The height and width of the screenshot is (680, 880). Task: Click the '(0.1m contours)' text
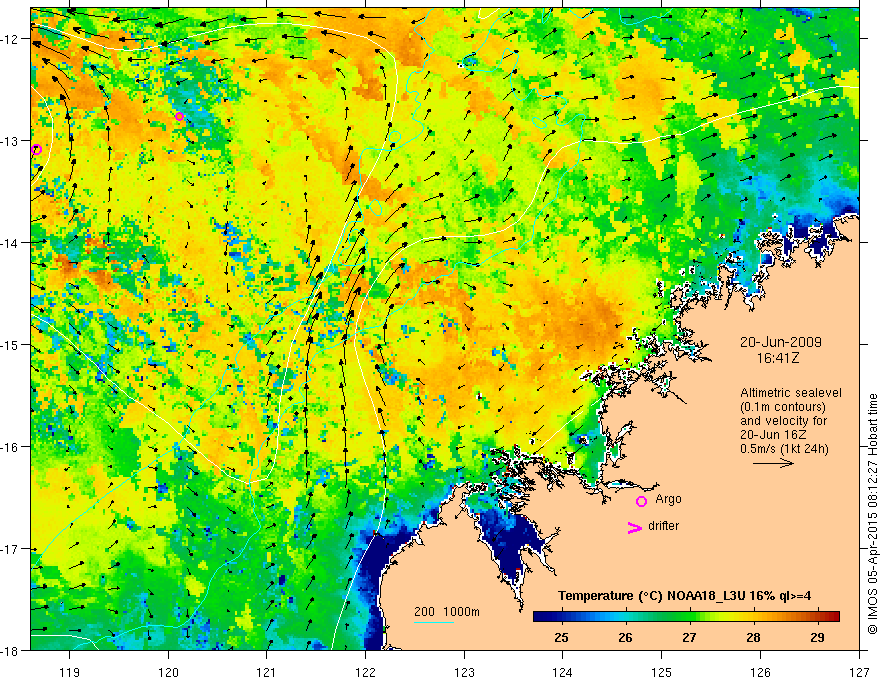coord(783,407)
